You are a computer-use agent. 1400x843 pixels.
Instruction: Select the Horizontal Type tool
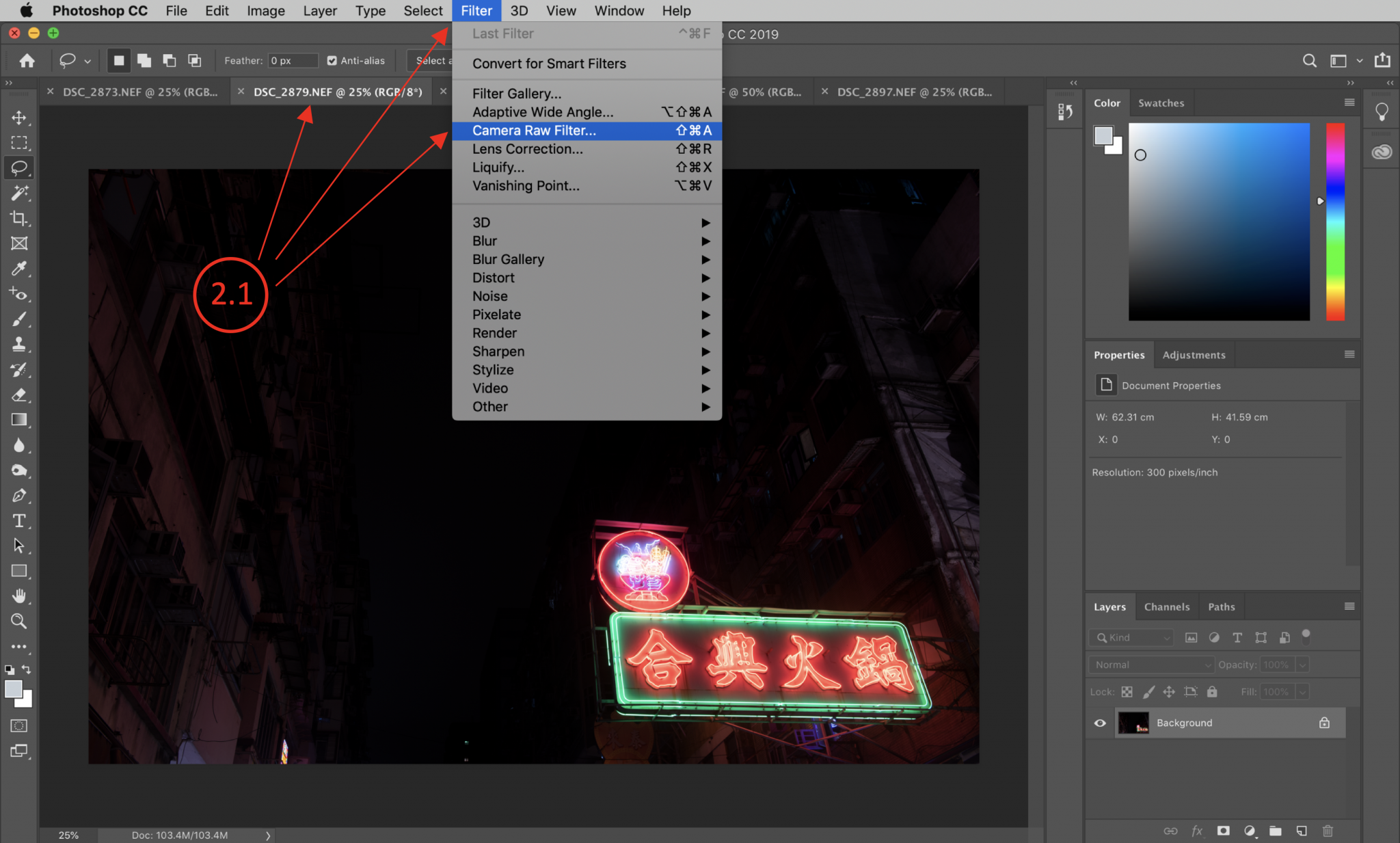pyautogui.click(x=19, y=521)
